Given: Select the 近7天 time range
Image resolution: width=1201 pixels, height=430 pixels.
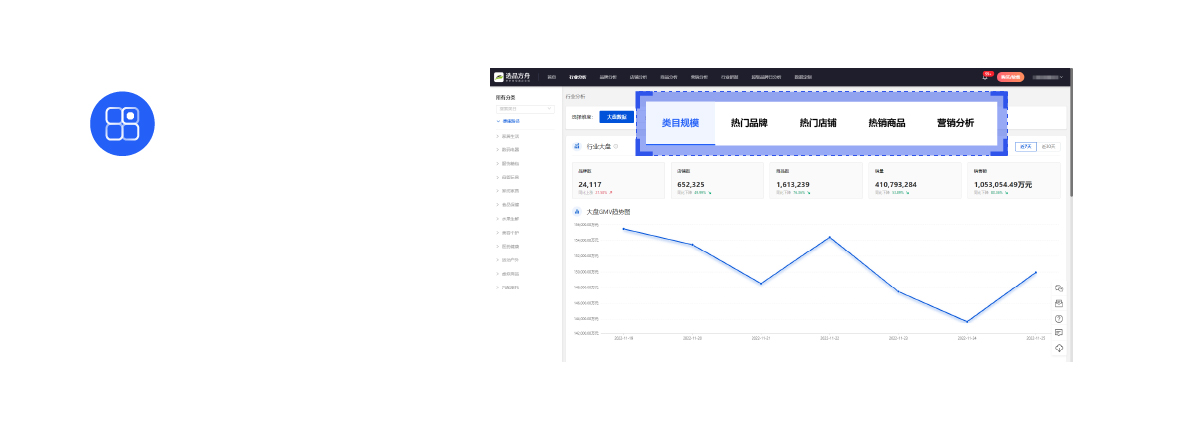Looking at the screenshot, I should (x=1025, y=147).
